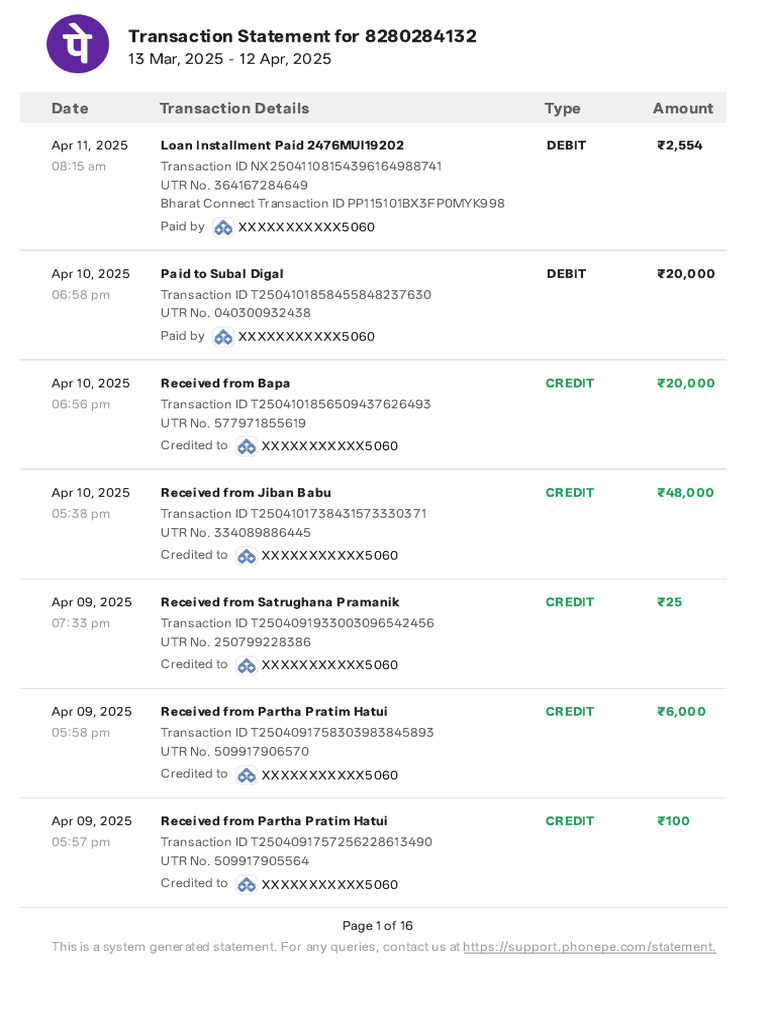Click the Page 1 of 16 indicator
Viewport: 768px width, 1024px height.
377,926
